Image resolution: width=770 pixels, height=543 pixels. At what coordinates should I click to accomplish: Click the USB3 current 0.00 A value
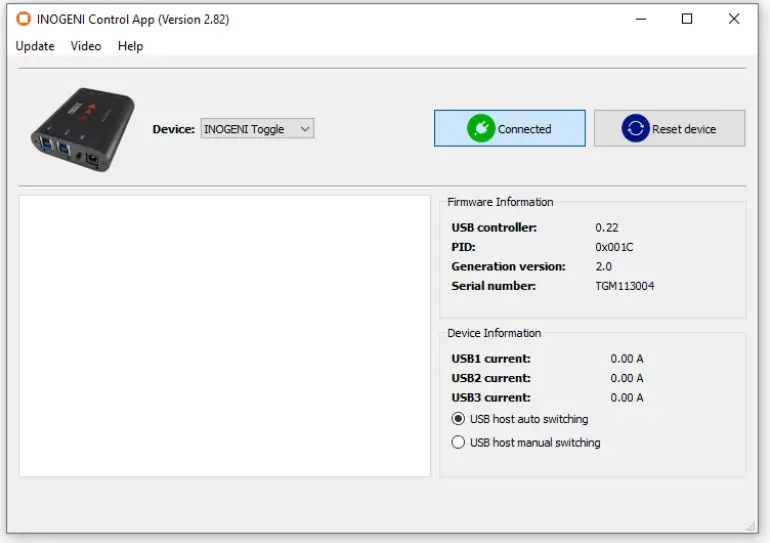click(627, 398)
